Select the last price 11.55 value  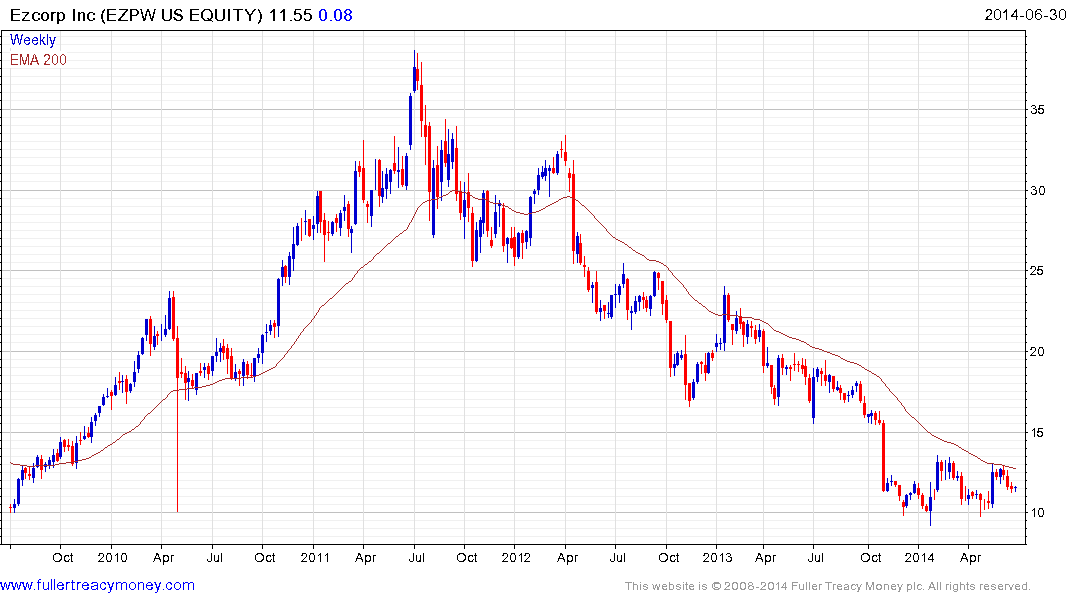point(290,15)
